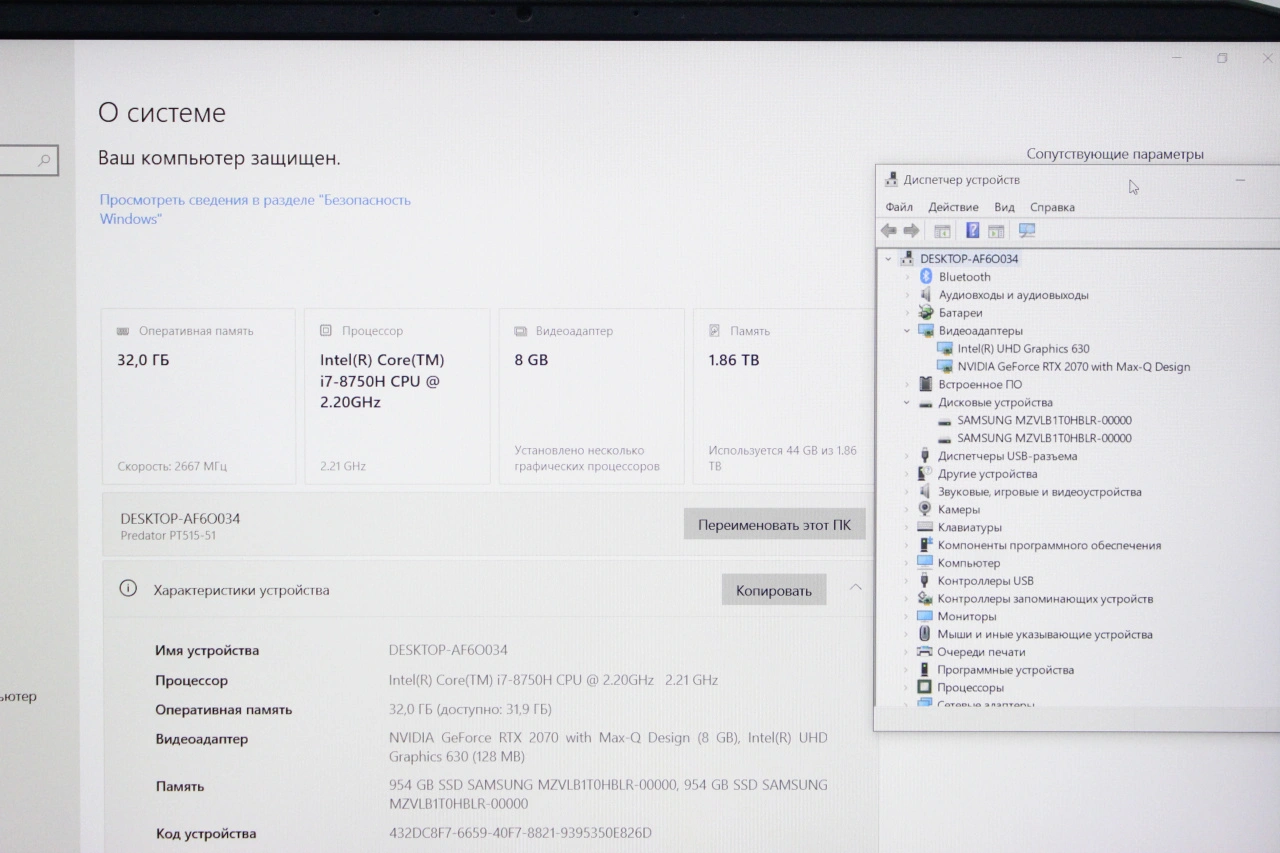Open the Справка menu
The width and height of the screenshot is (1280, 853).
(1052, 207)
